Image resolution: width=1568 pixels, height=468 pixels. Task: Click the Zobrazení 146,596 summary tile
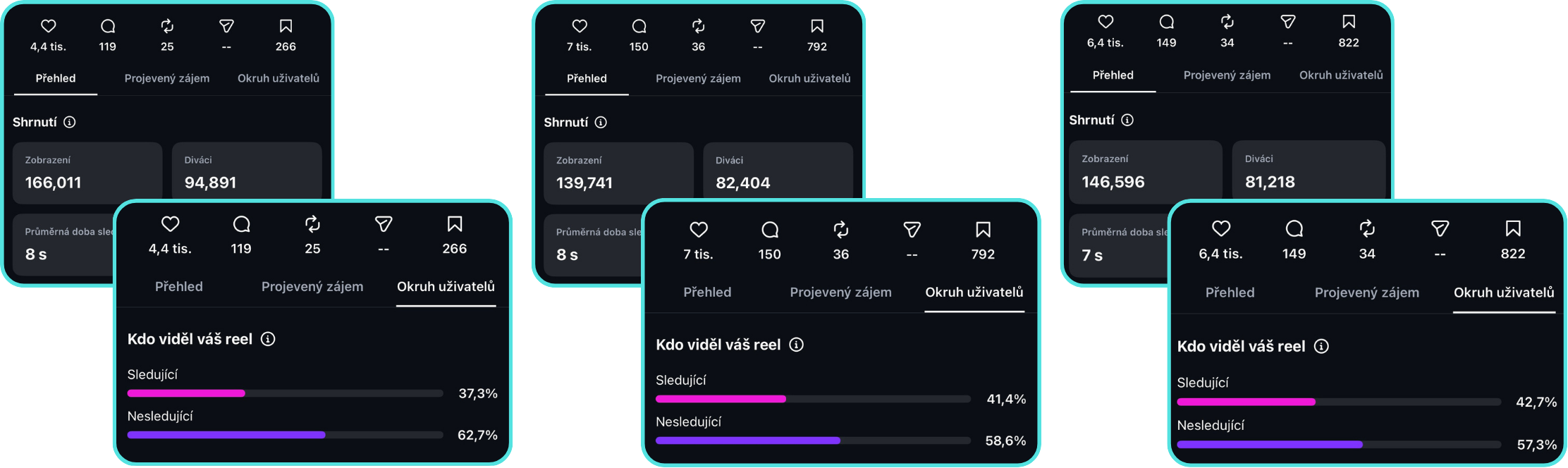(x=1146, y=170)
